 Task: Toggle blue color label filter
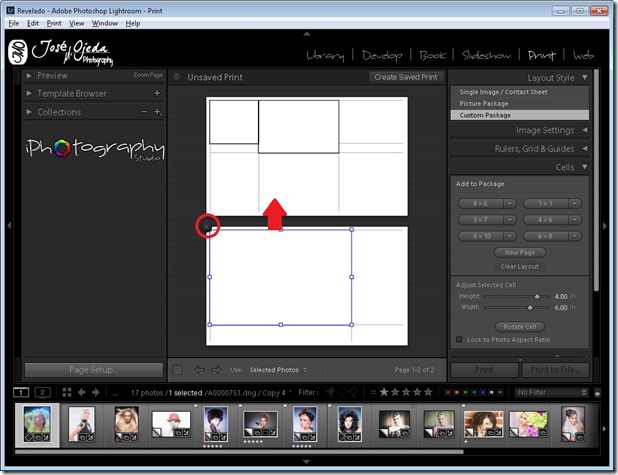(474, 392)
